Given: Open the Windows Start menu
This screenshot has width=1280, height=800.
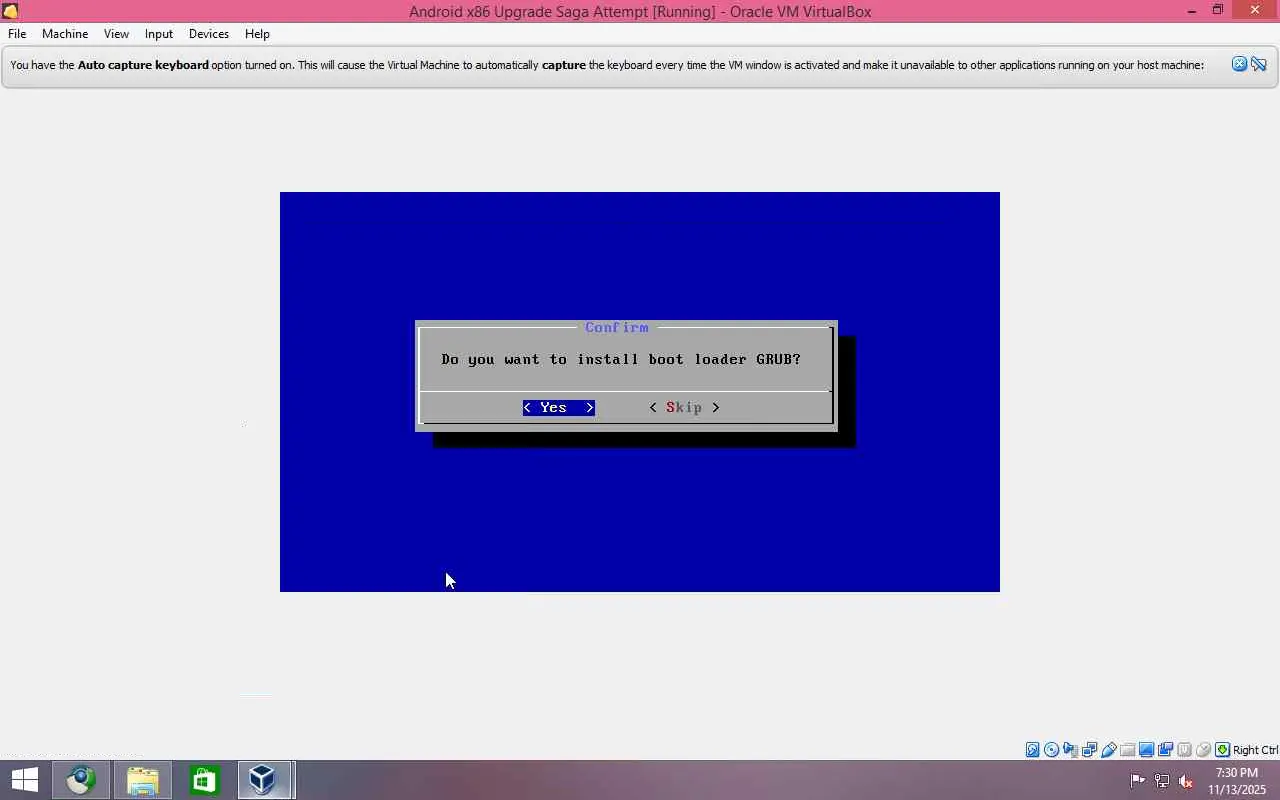Looking at the screenshot, I should tap(25, 780).
